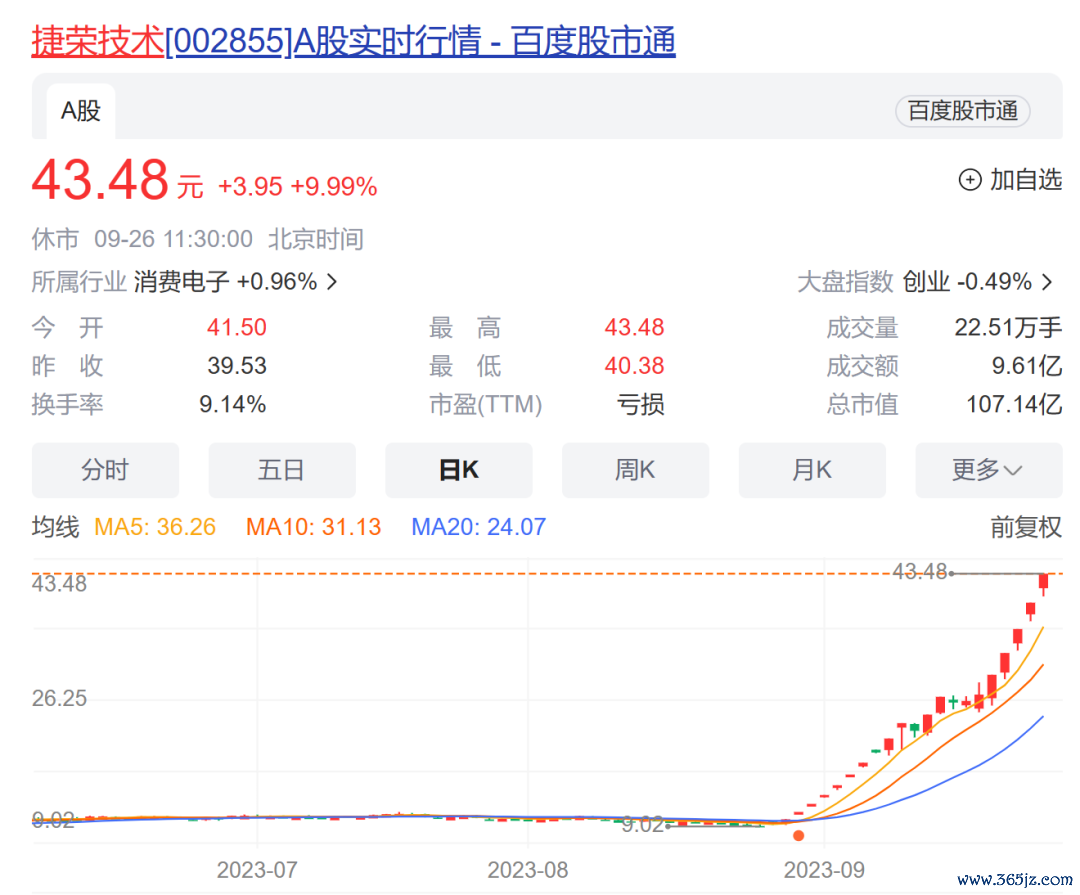Click the 总市值 value 107.14亿
Viewport: 1080px width, 895px height.
click(1014, 404)
